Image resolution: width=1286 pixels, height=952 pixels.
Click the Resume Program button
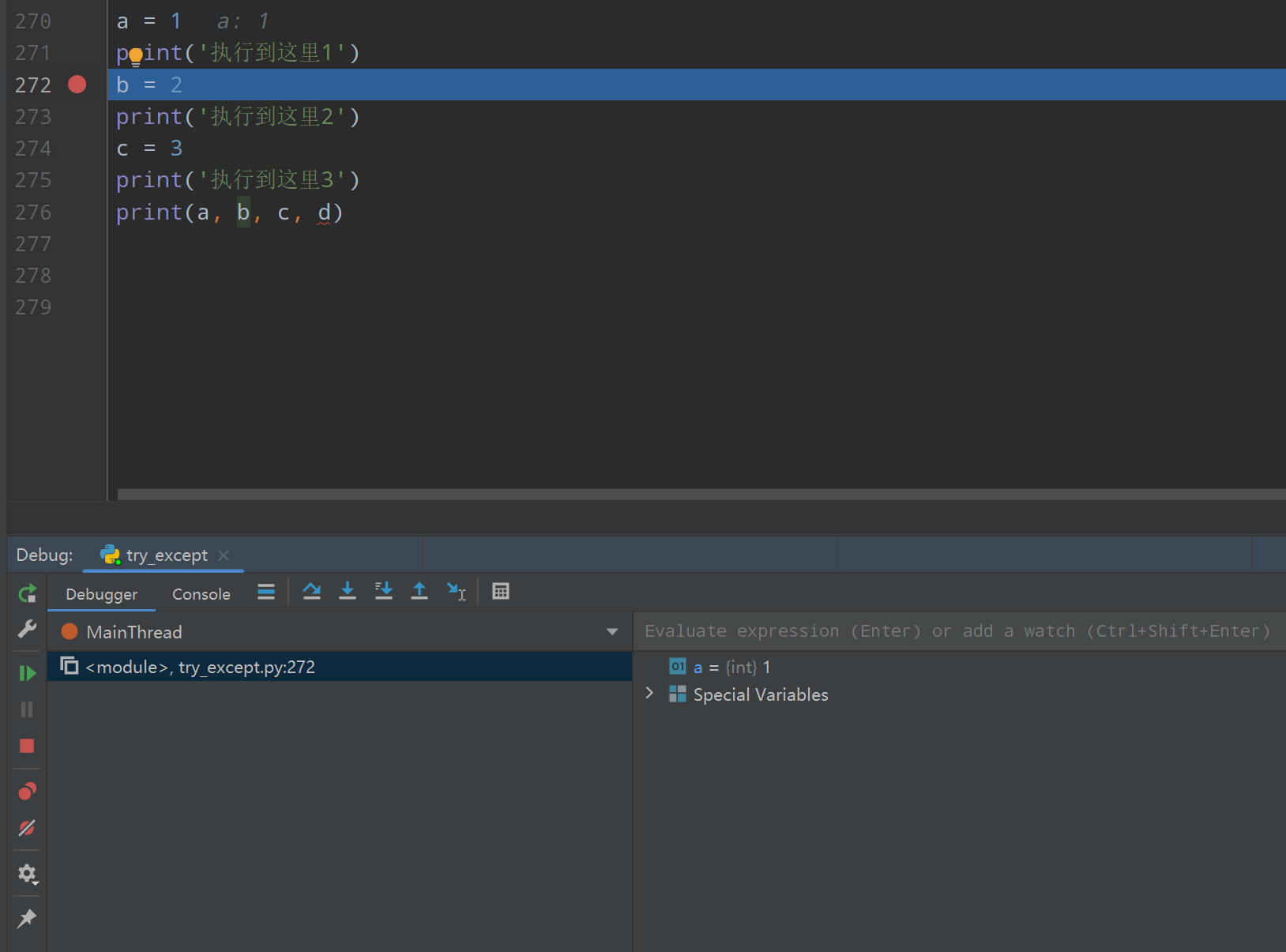pyautogui.click(x=27, y=673)
